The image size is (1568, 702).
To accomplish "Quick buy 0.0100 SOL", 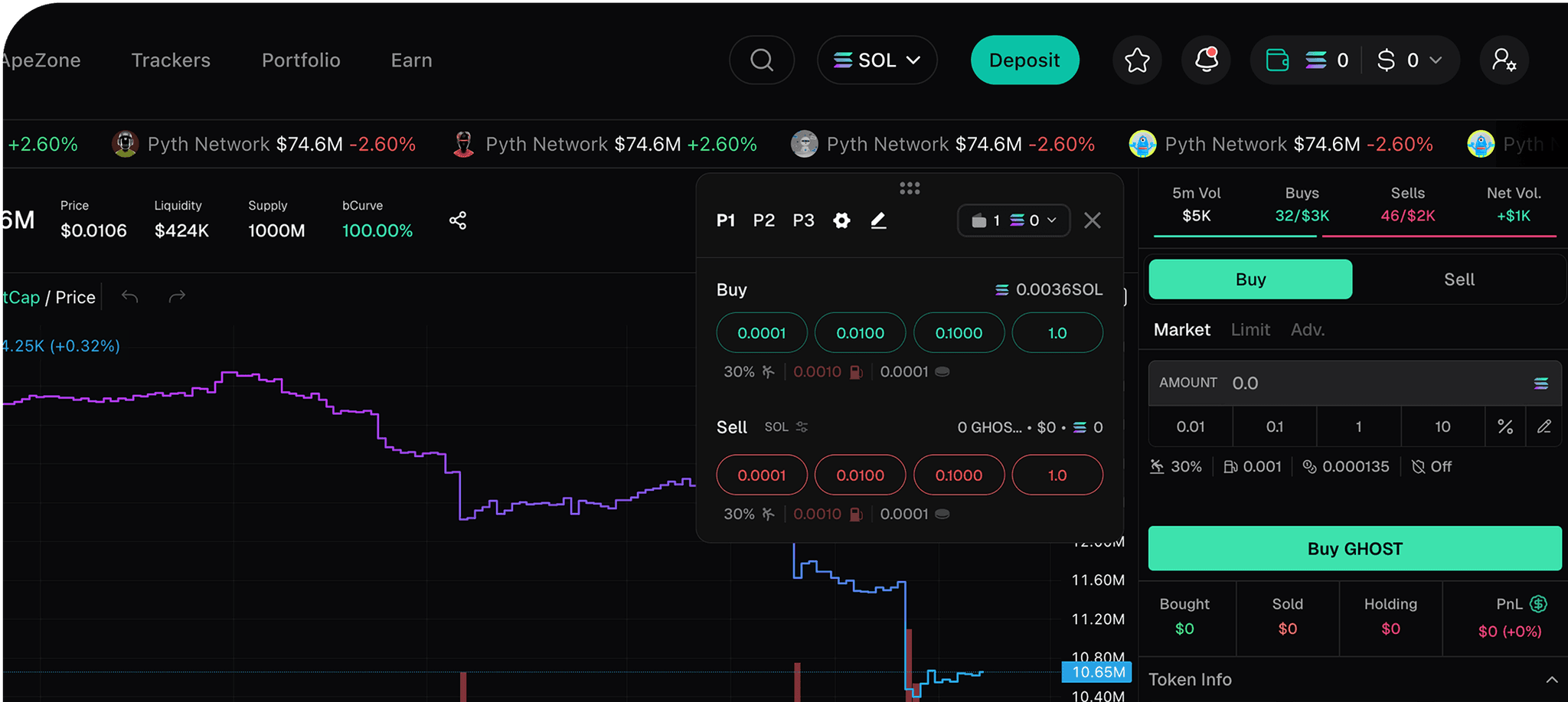I will pyautogui.click(x=860, y=333).
